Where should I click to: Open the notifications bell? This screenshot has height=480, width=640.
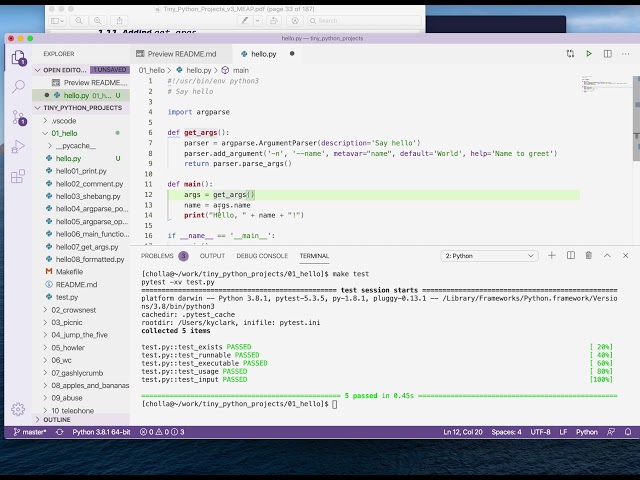(628, 432)
